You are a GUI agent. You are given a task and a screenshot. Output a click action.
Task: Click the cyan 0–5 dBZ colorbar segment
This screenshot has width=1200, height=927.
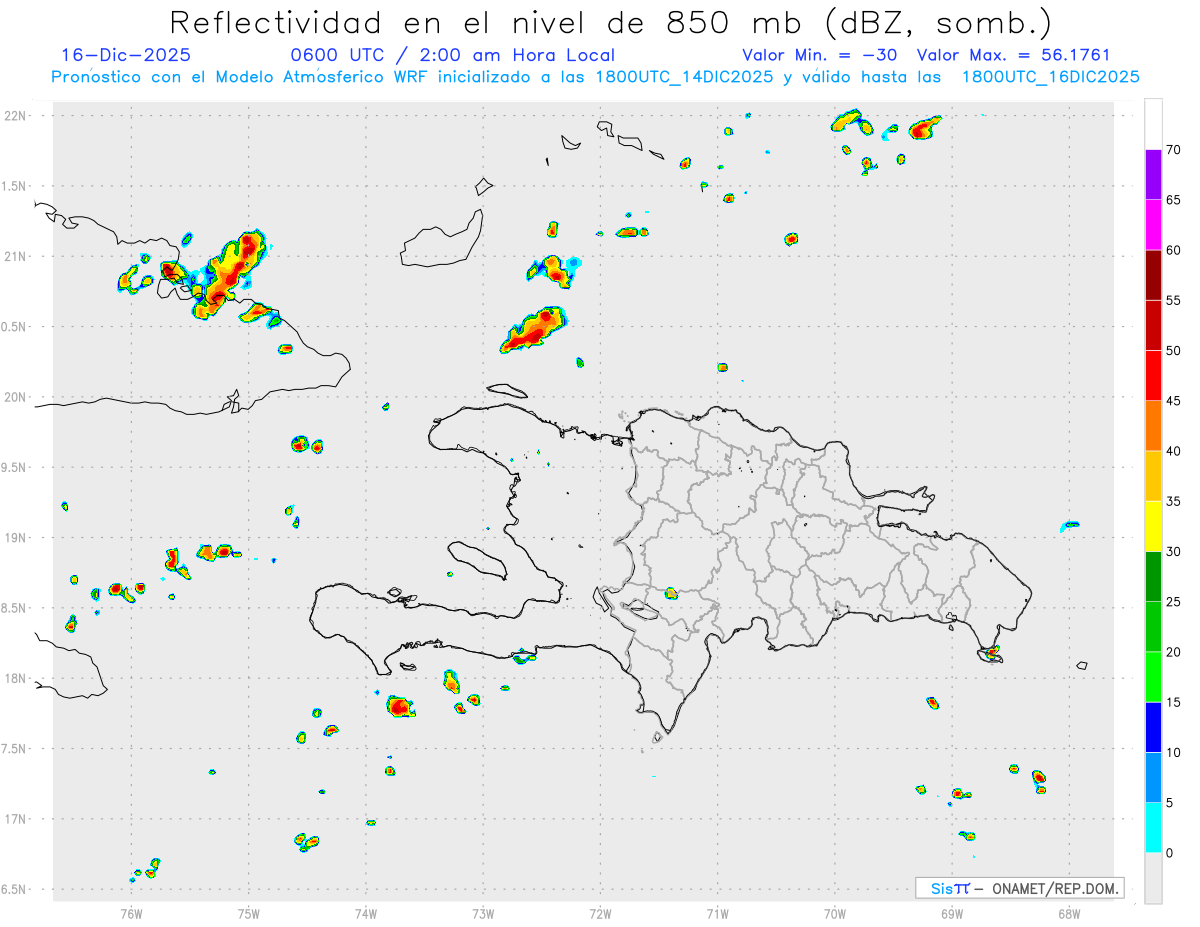pos(1153,828)
